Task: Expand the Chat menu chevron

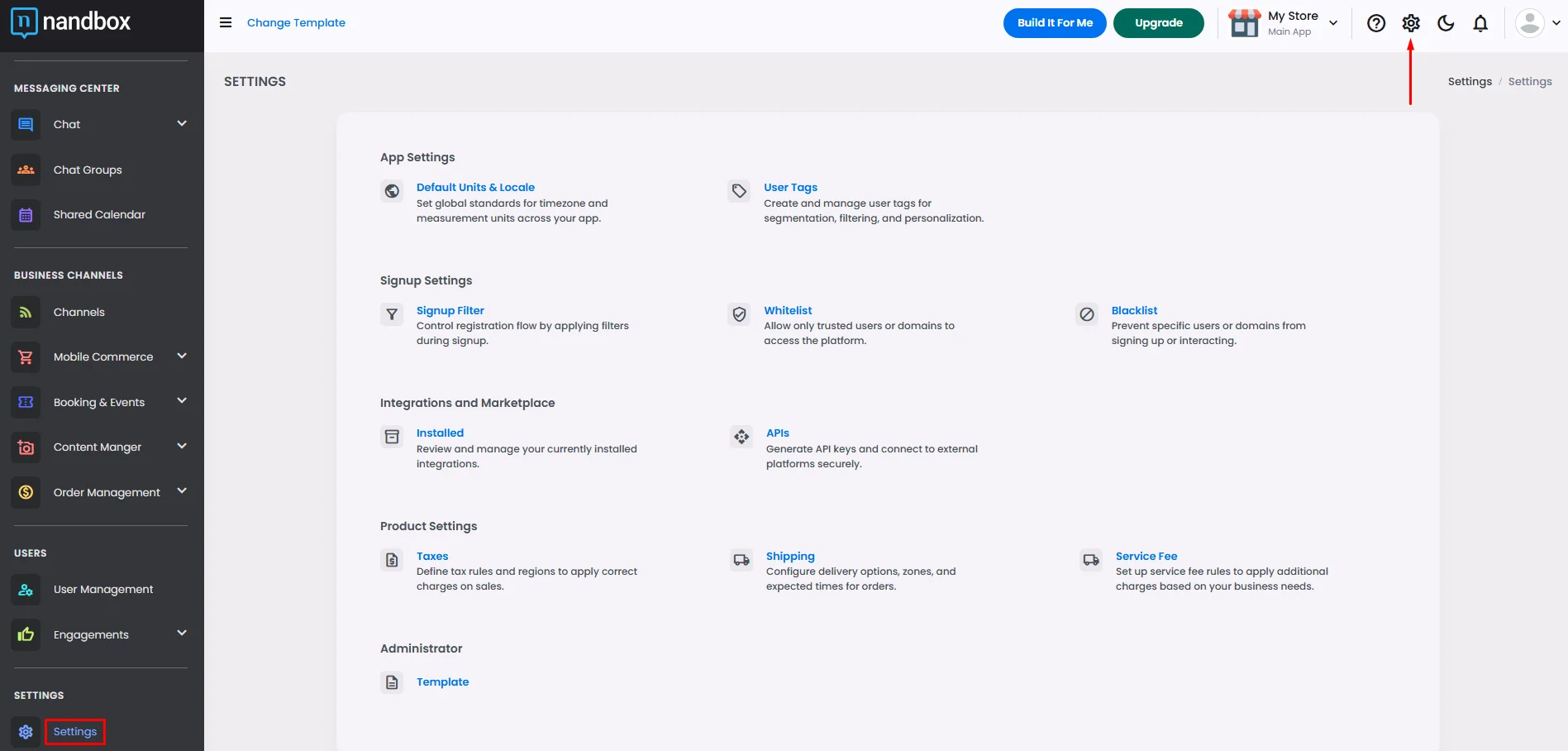Action: [182, 124]
